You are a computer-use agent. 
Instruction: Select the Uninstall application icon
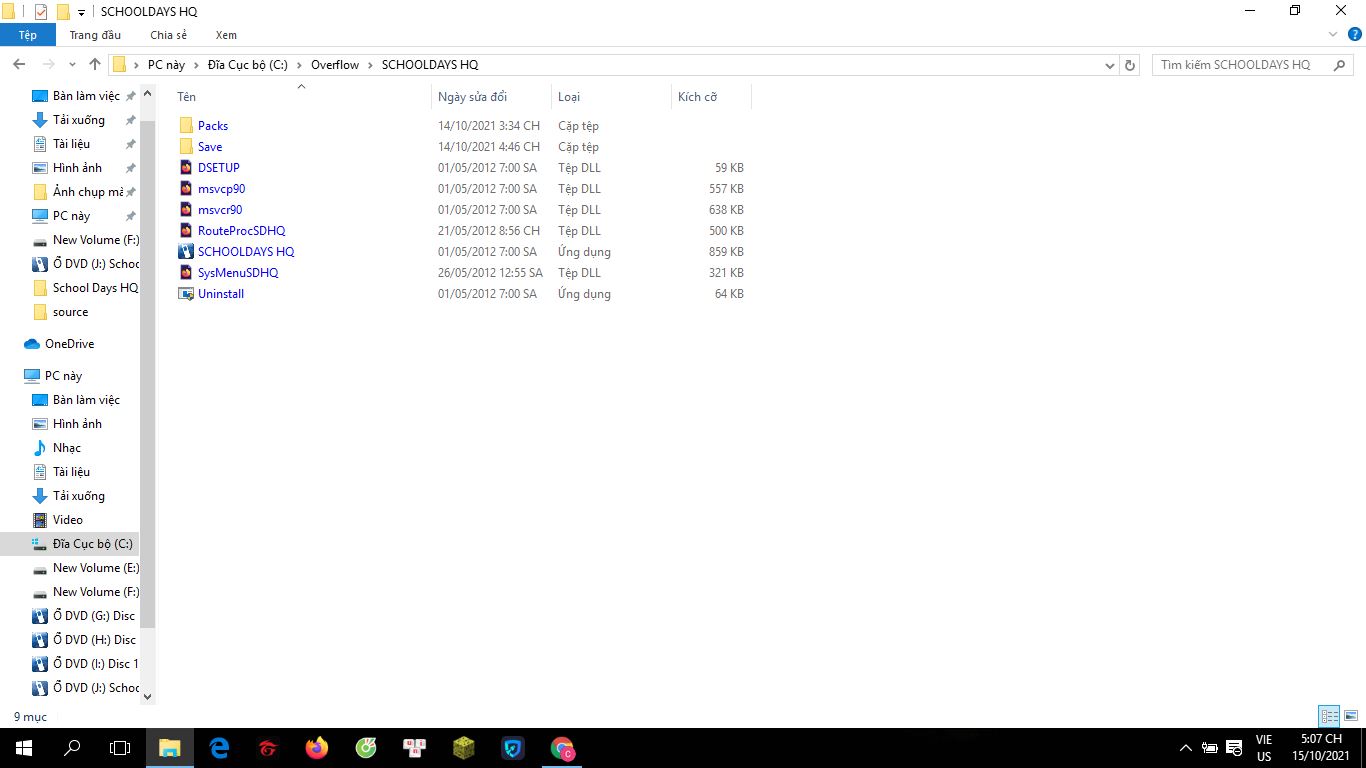tap(185, 294)
